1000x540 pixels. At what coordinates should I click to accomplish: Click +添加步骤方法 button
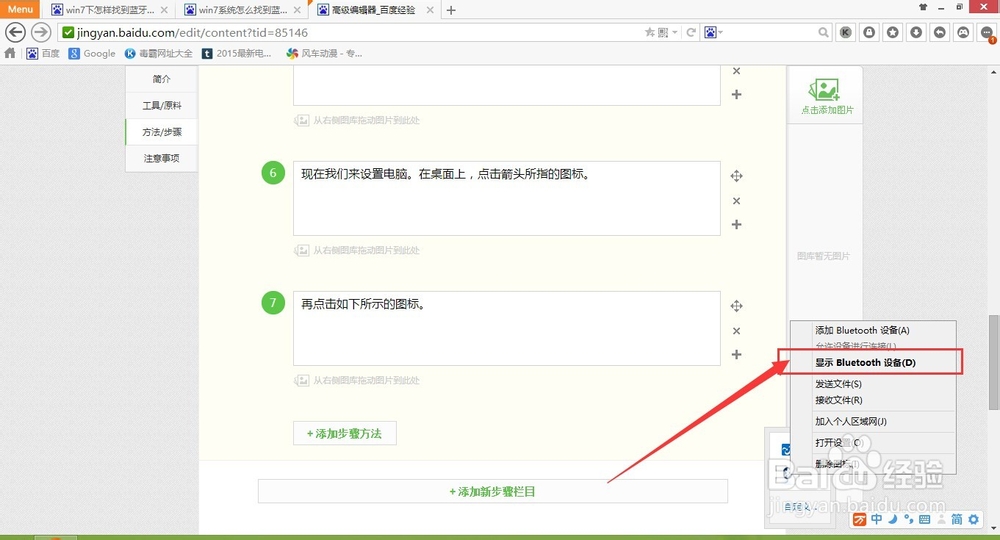344,433
